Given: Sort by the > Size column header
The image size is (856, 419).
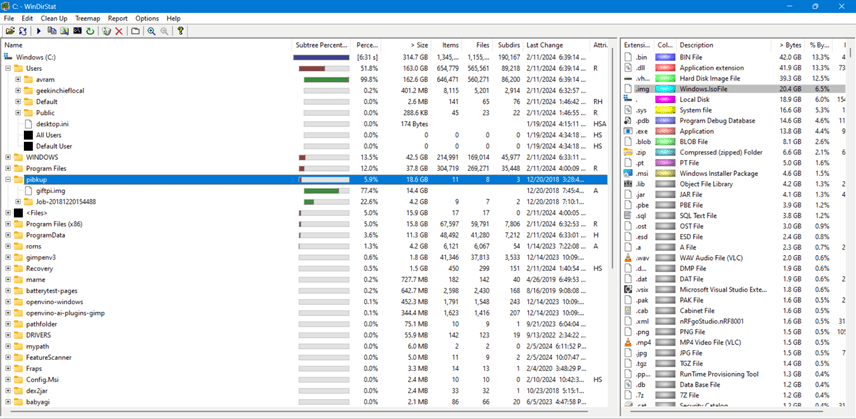Looking at the screenshot, I should pyautogui.click(x=406, y=45).
